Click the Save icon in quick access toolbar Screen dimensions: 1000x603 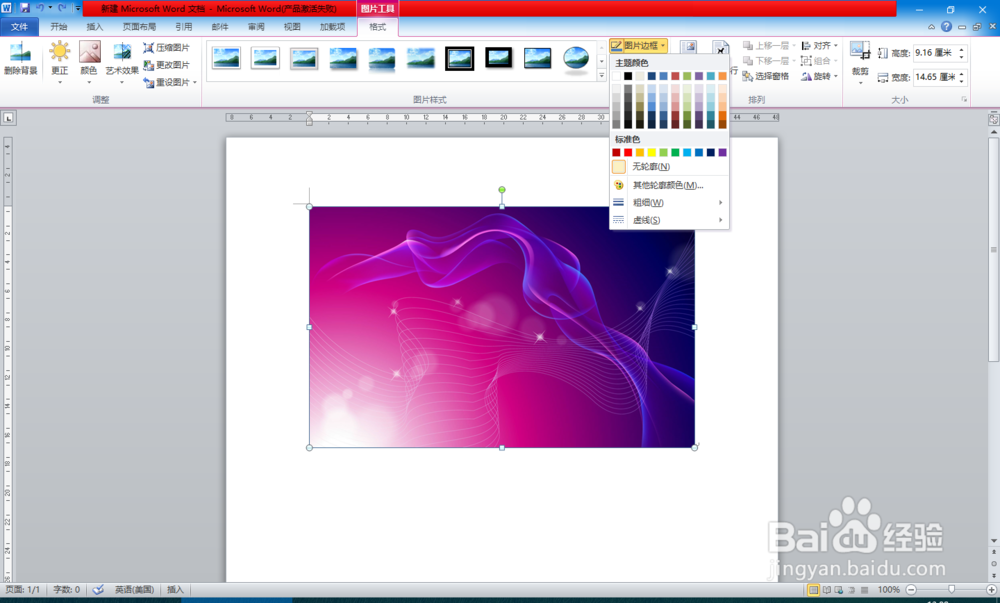coord(25,8)
